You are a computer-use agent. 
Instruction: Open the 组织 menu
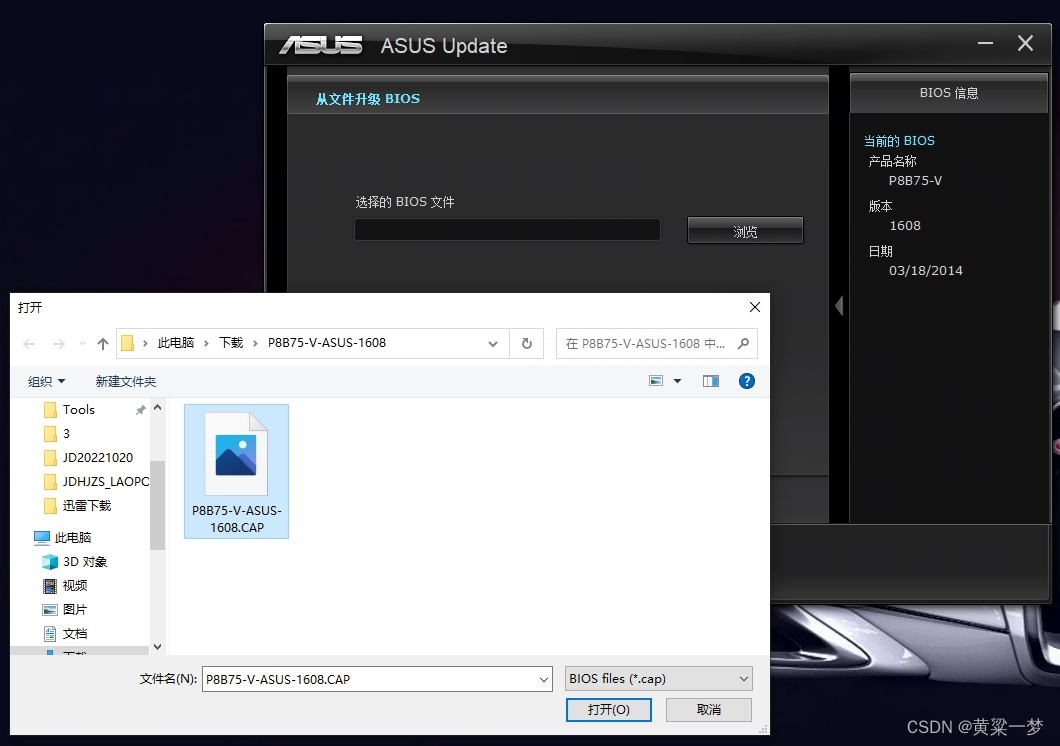46,382
